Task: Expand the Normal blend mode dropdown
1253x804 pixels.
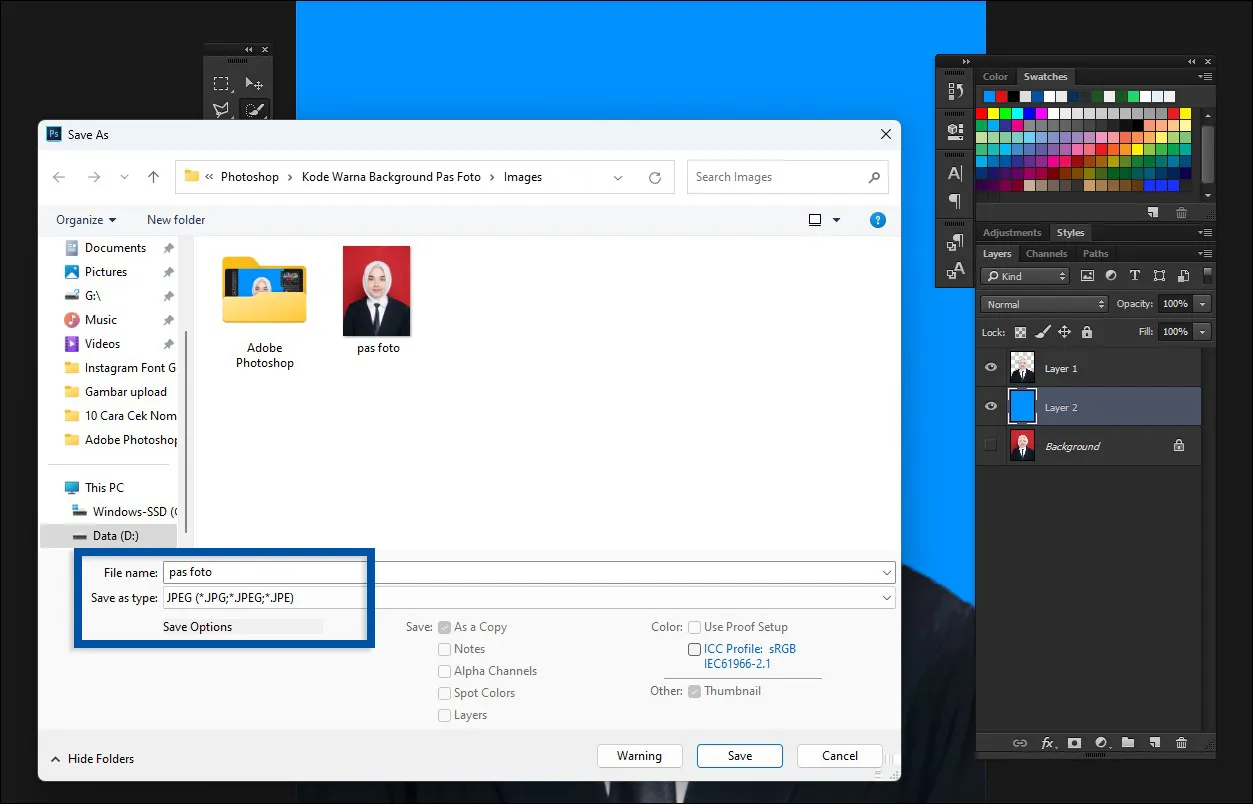Action: click(x=1044, y=304)
